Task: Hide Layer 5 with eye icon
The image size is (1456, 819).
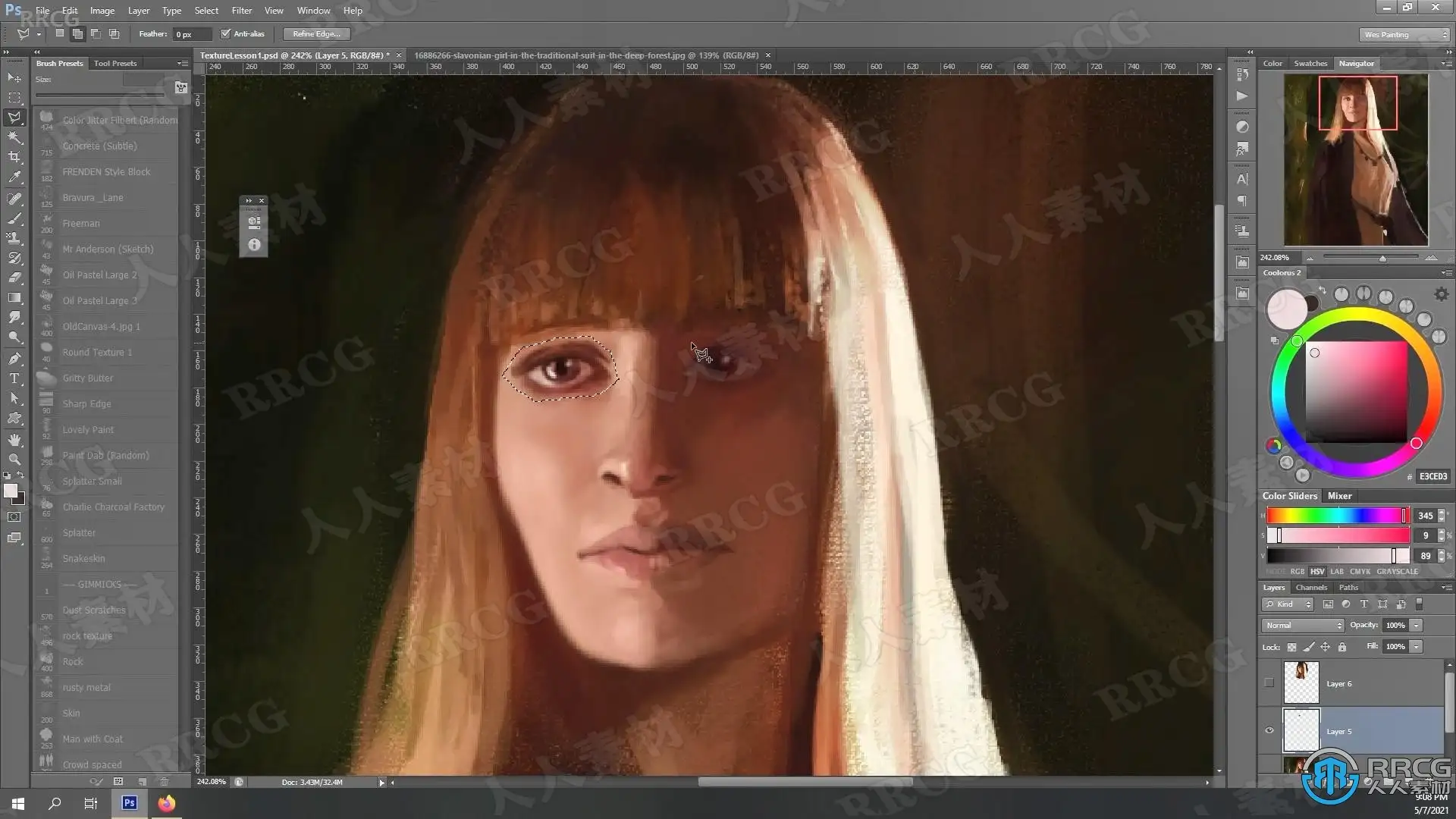Action: pos(1269,730)
